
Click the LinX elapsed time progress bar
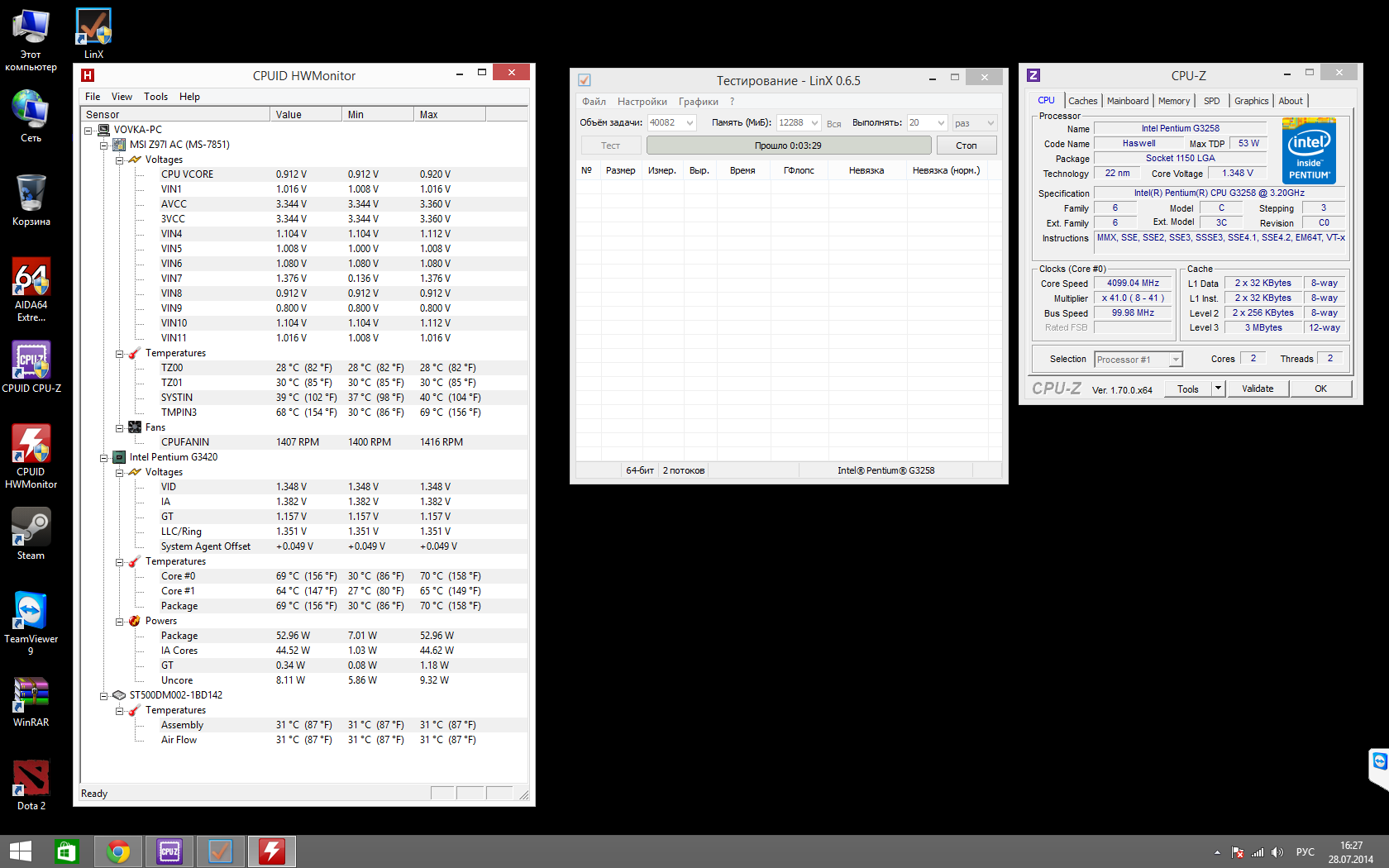[x=789, y=145]
